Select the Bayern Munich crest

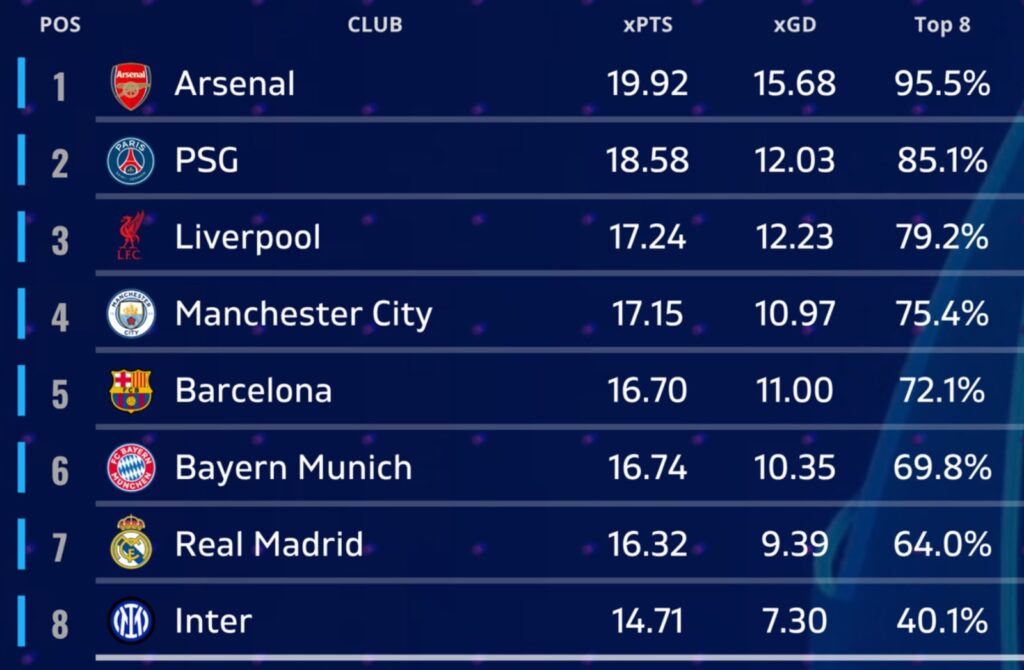(x=131, y=468)
